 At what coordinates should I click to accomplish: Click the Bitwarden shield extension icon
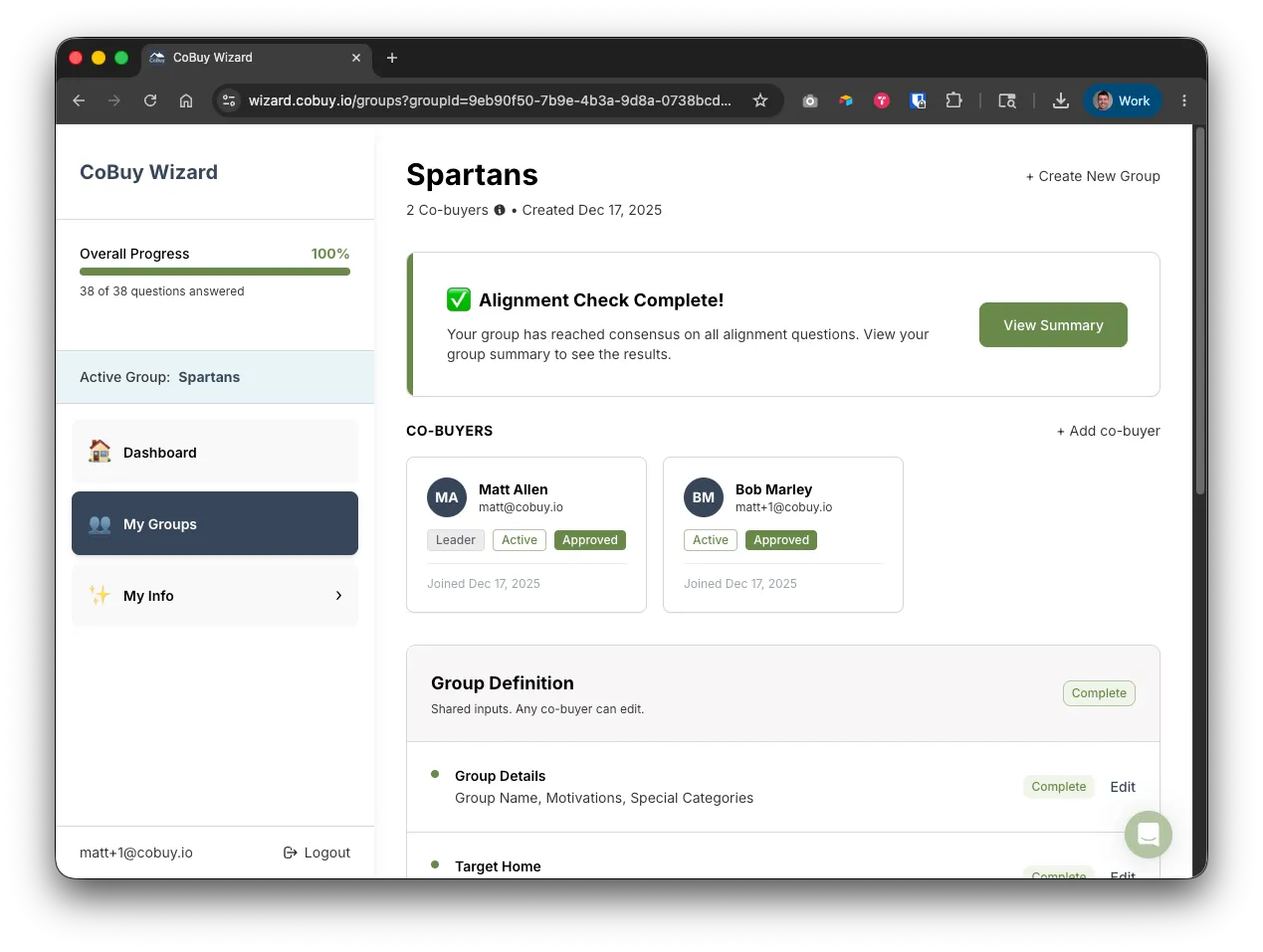[x=918, y=100]
